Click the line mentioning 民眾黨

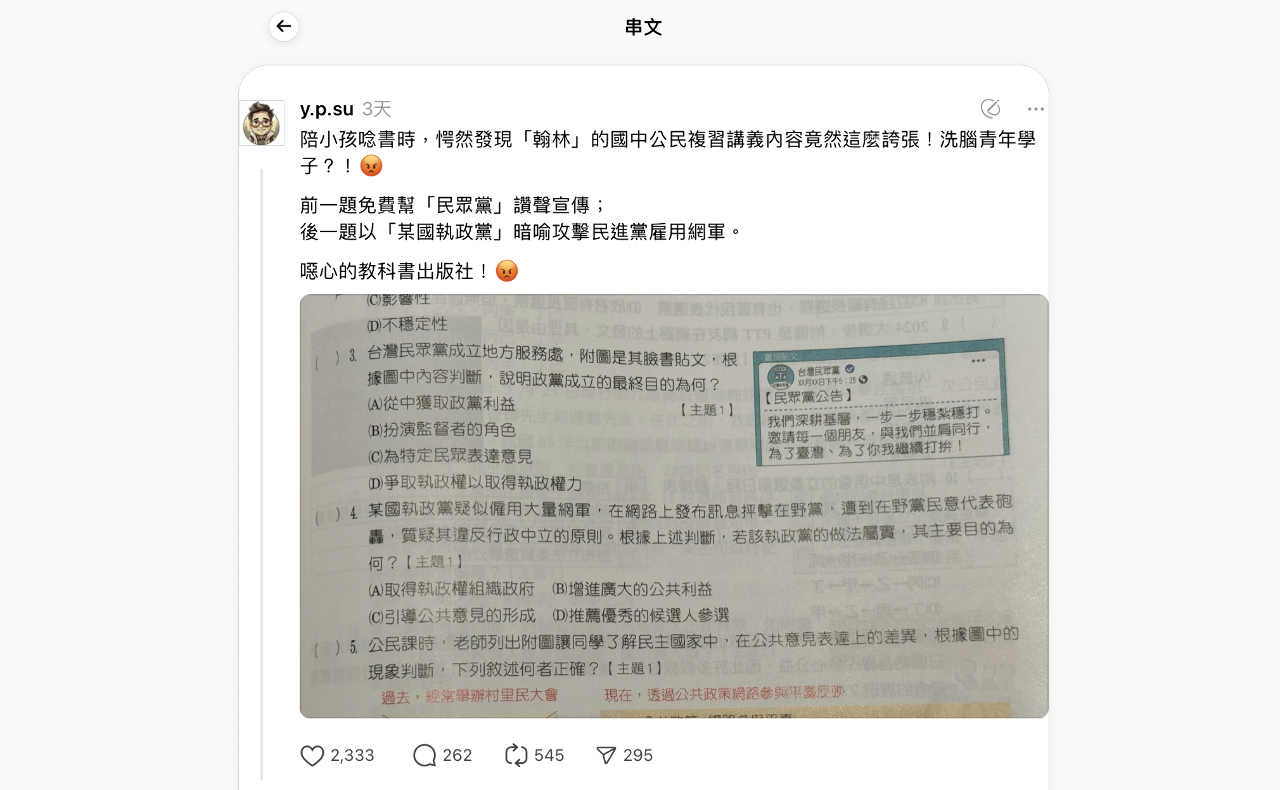[454, 205]
